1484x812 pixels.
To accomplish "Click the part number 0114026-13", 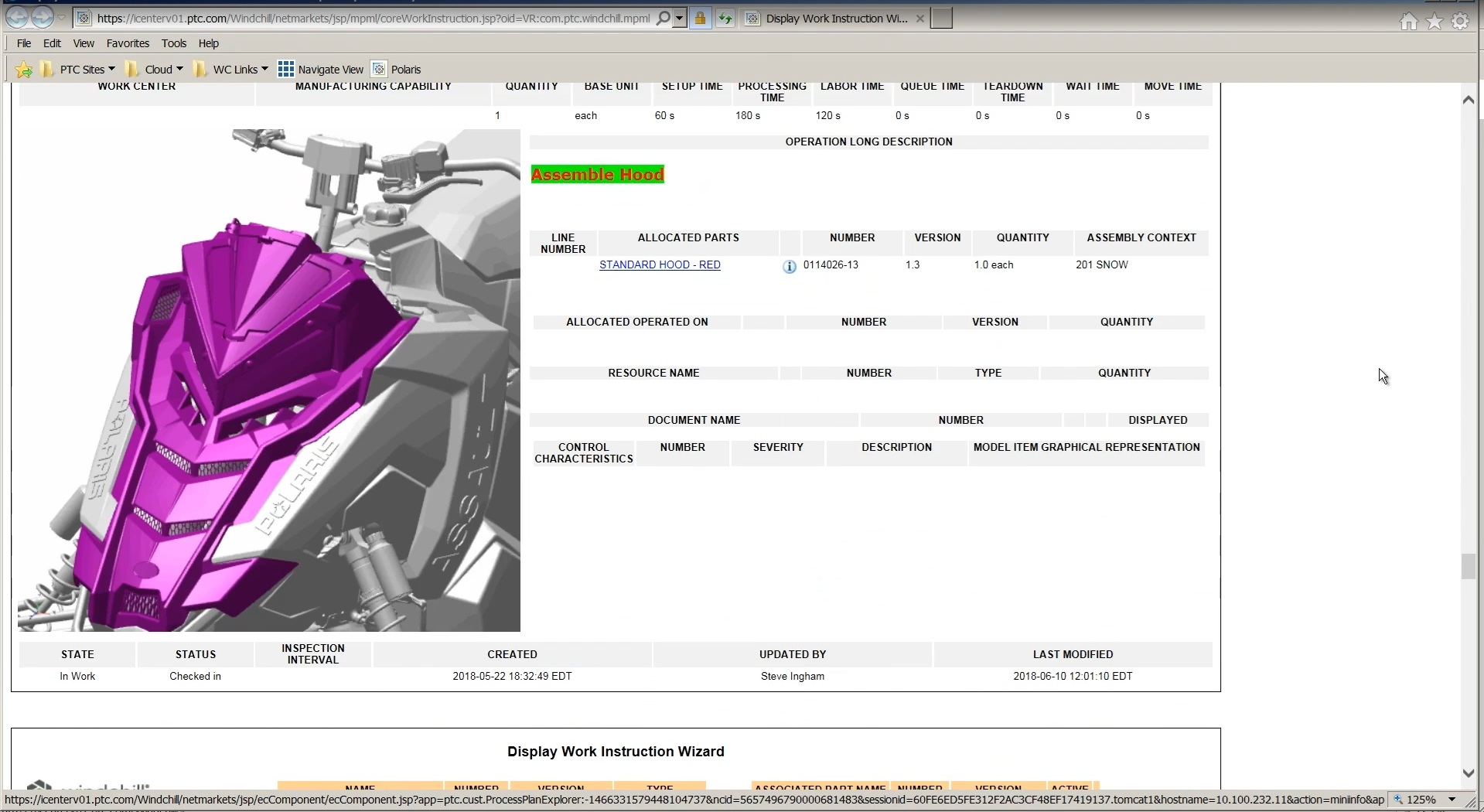I will [x=831, y=264].
